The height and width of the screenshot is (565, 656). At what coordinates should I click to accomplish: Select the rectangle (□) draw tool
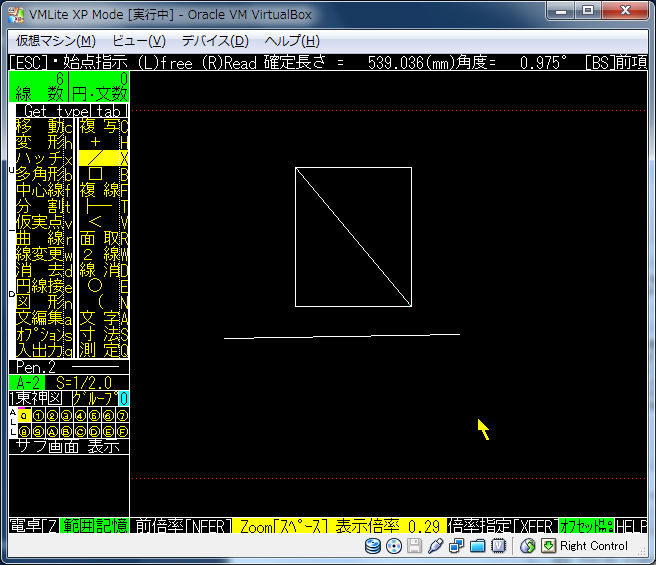tap(98, 175)
